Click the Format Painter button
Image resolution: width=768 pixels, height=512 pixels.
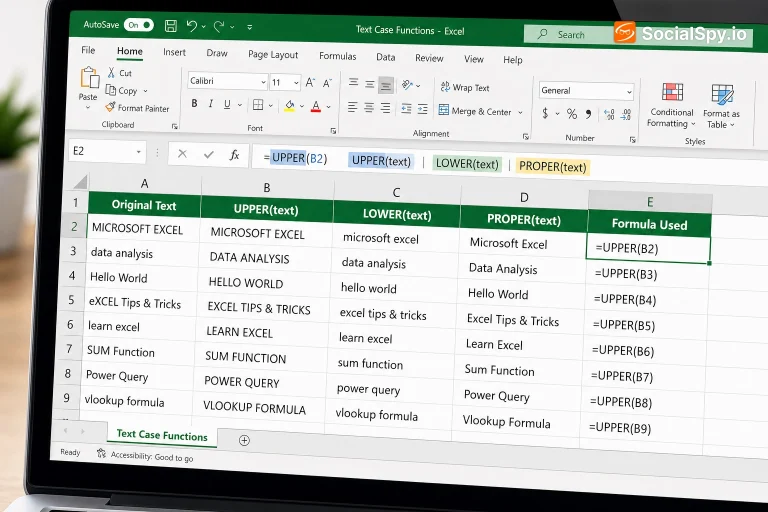[x=137, y=108]
